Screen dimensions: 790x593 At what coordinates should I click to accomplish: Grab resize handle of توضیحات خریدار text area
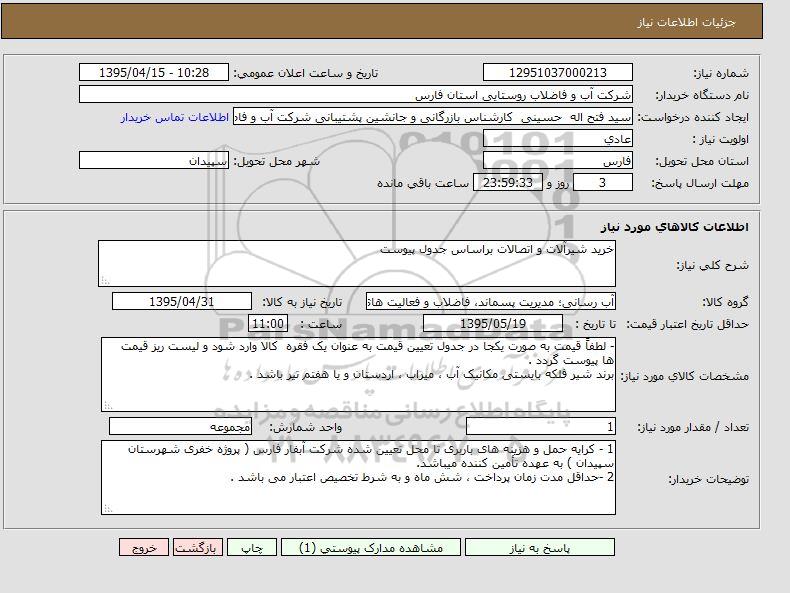point(108,509)
